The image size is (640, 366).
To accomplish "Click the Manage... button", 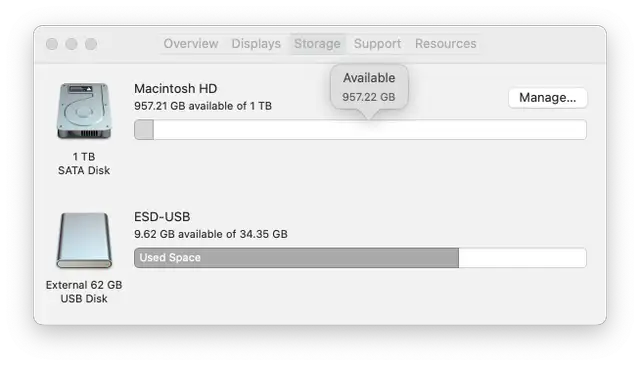I will (547, 98).
